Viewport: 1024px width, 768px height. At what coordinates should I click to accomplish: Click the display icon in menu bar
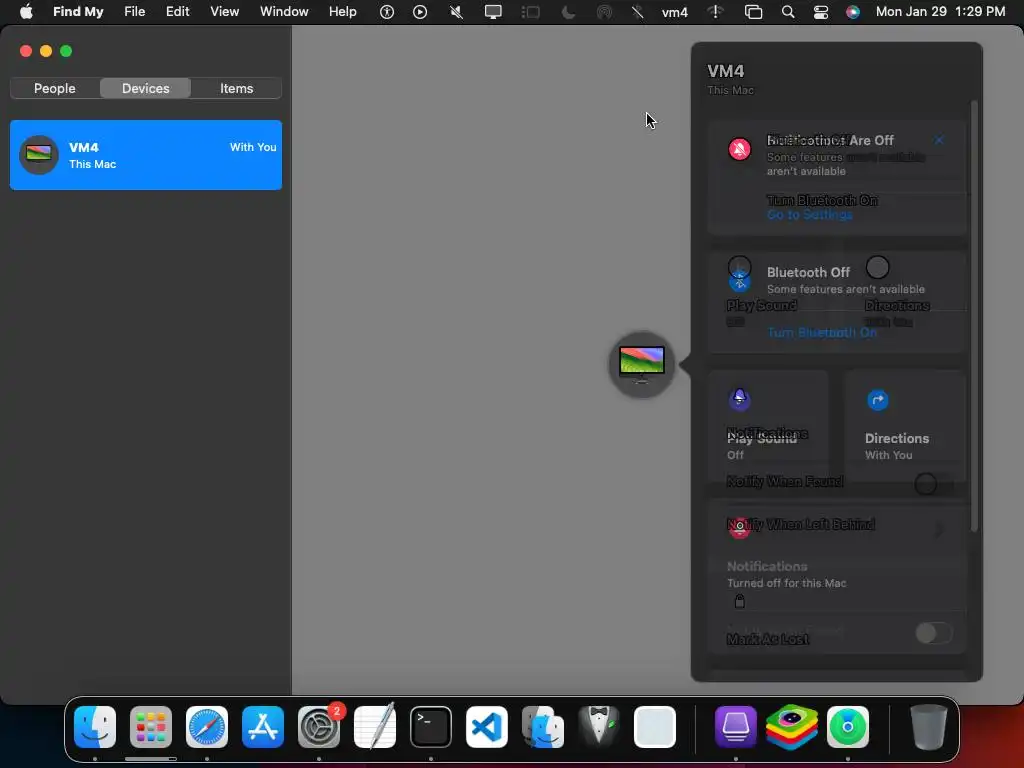[493, 12]
